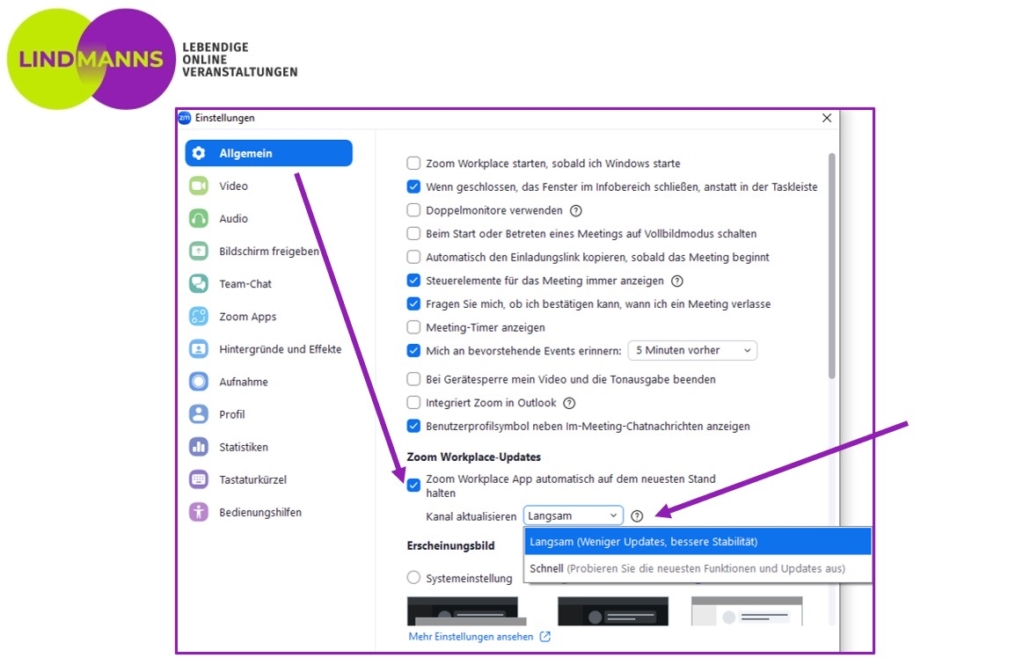Click the Erscheinungsbild heading
The width and height of the screenshot is (1030, 658).
451,546
